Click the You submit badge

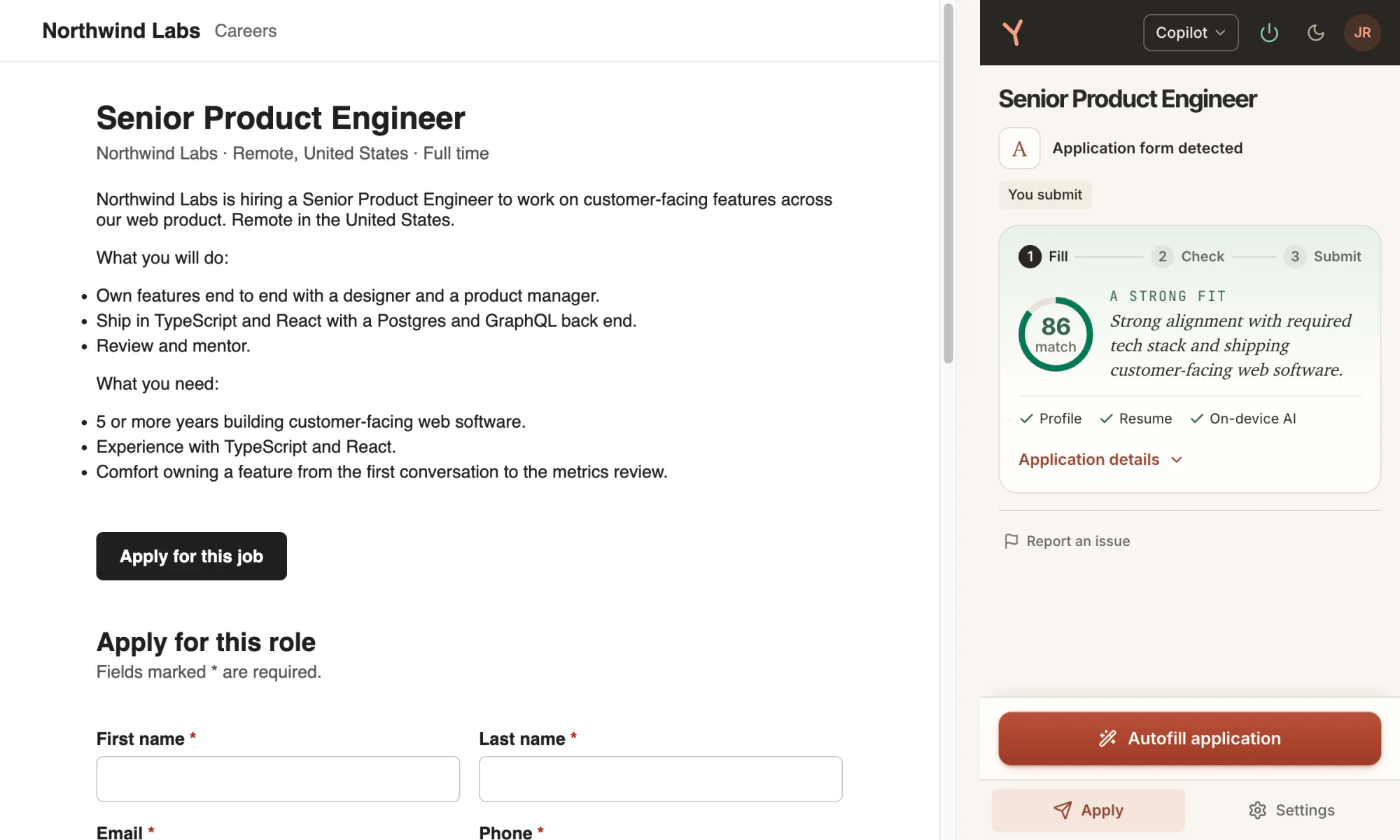coord(1044,195)
